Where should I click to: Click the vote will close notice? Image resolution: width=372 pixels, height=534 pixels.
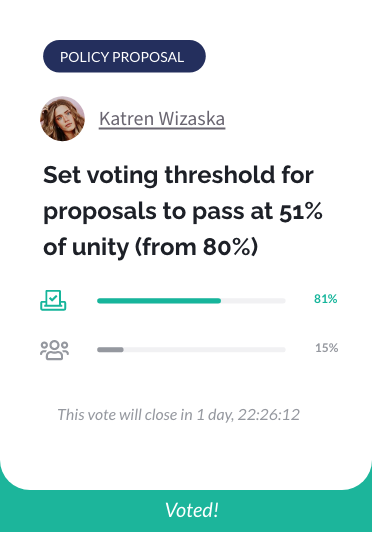179,414
